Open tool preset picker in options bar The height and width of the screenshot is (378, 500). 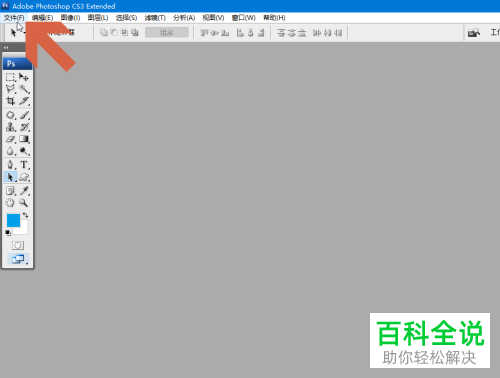[15, 33]
